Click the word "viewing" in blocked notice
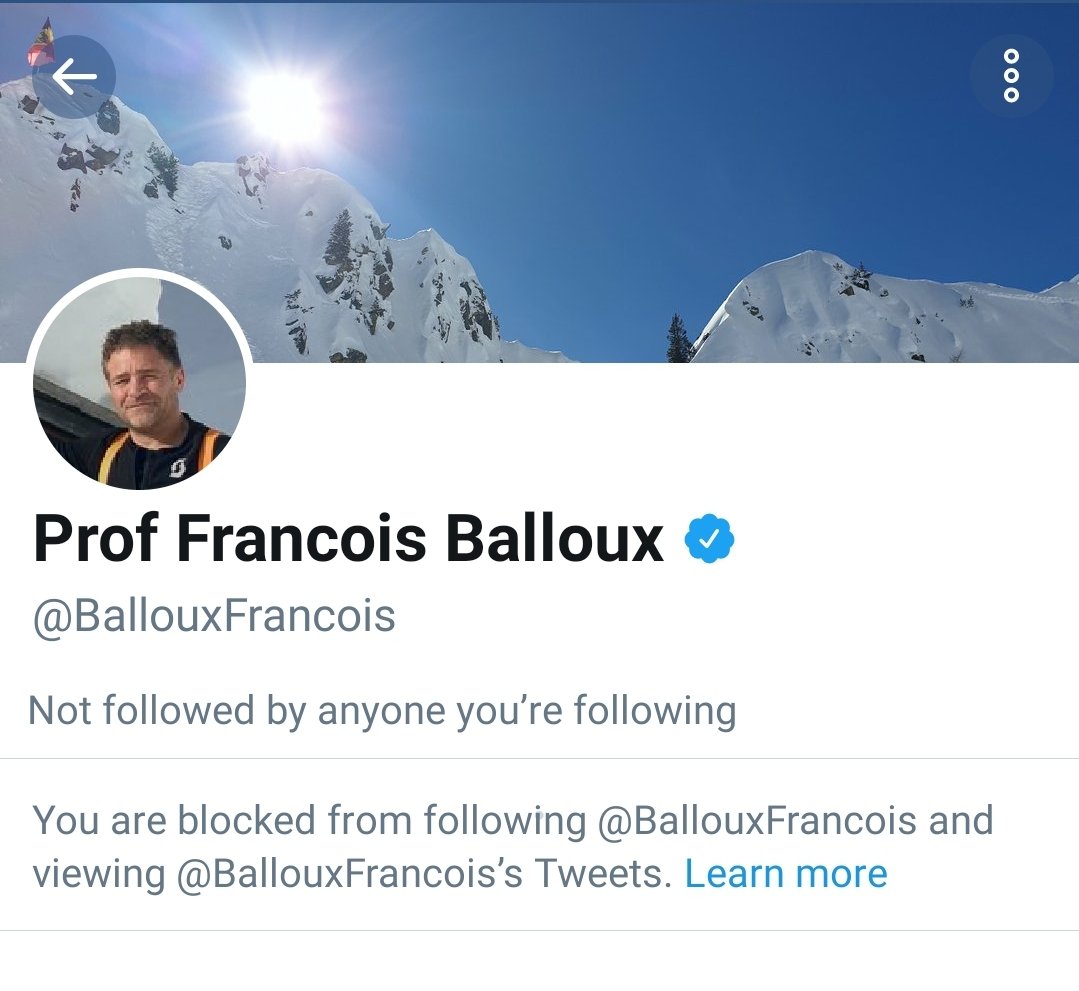 point(99,875)
